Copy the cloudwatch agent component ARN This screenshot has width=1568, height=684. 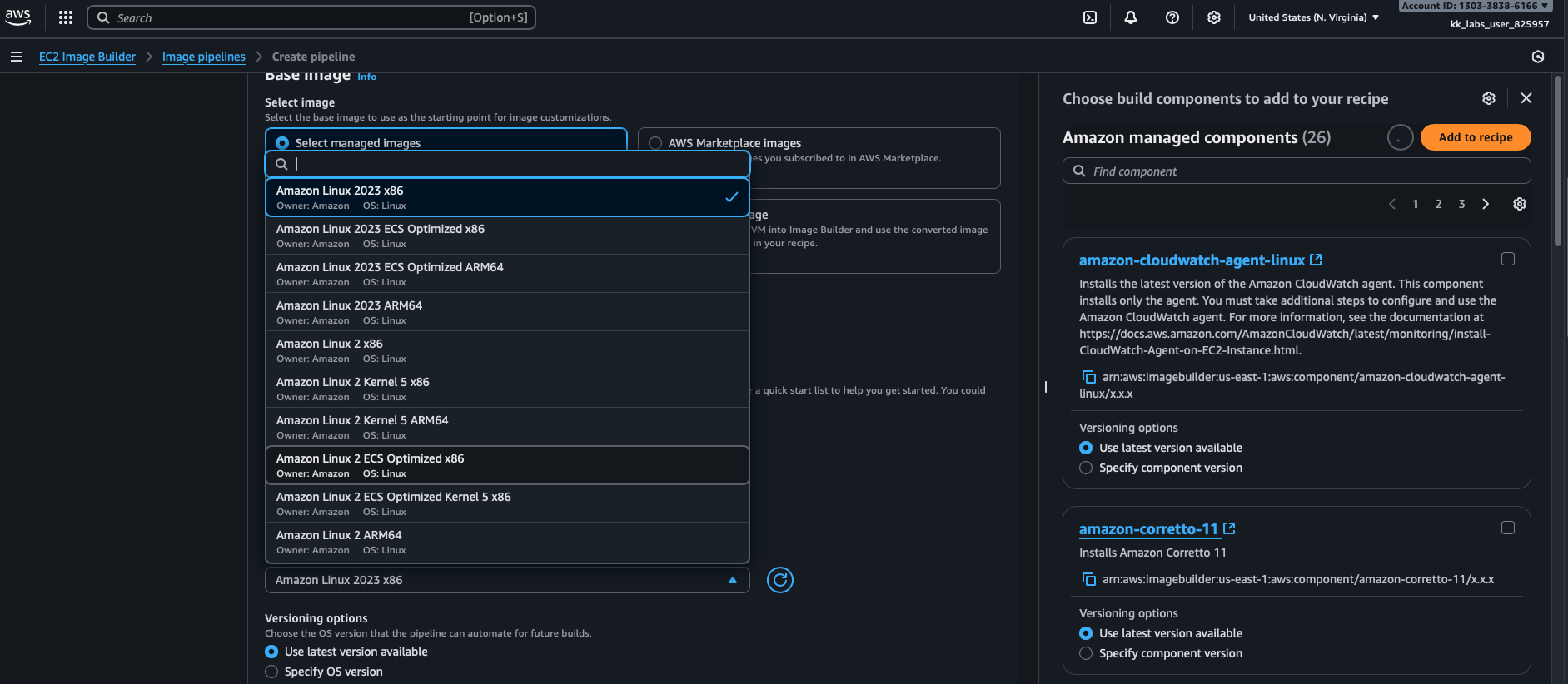pos(1088,377)
